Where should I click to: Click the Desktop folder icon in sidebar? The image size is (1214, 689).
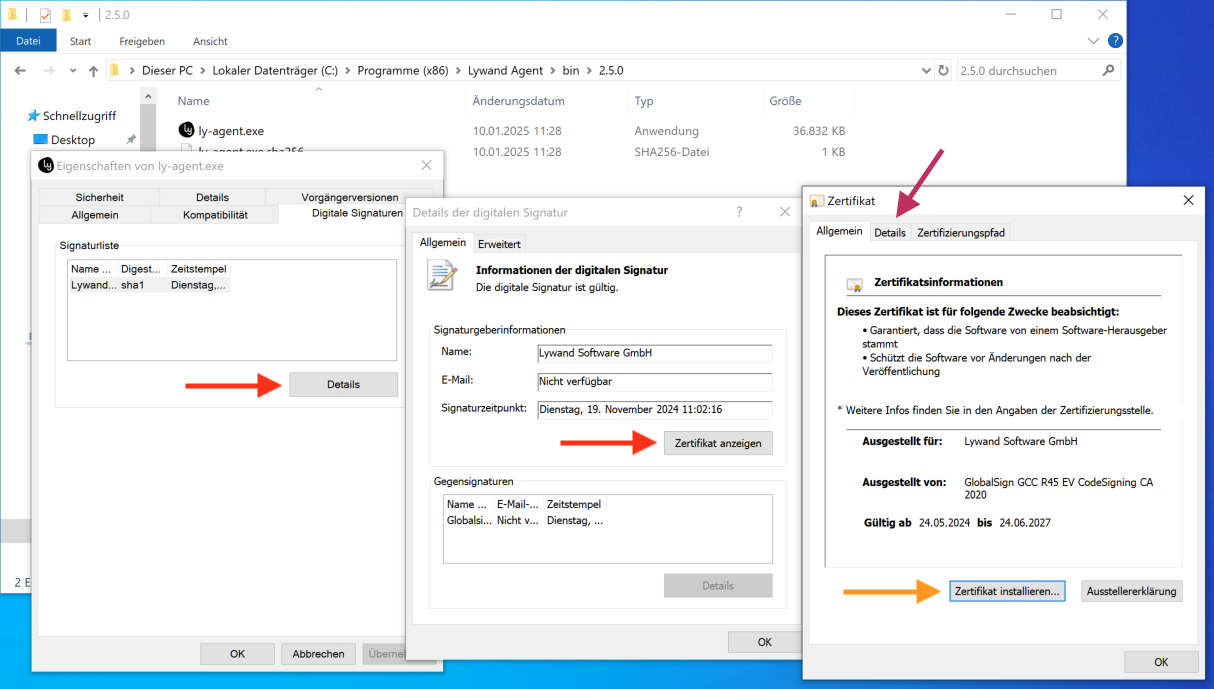tap(40, 140)
